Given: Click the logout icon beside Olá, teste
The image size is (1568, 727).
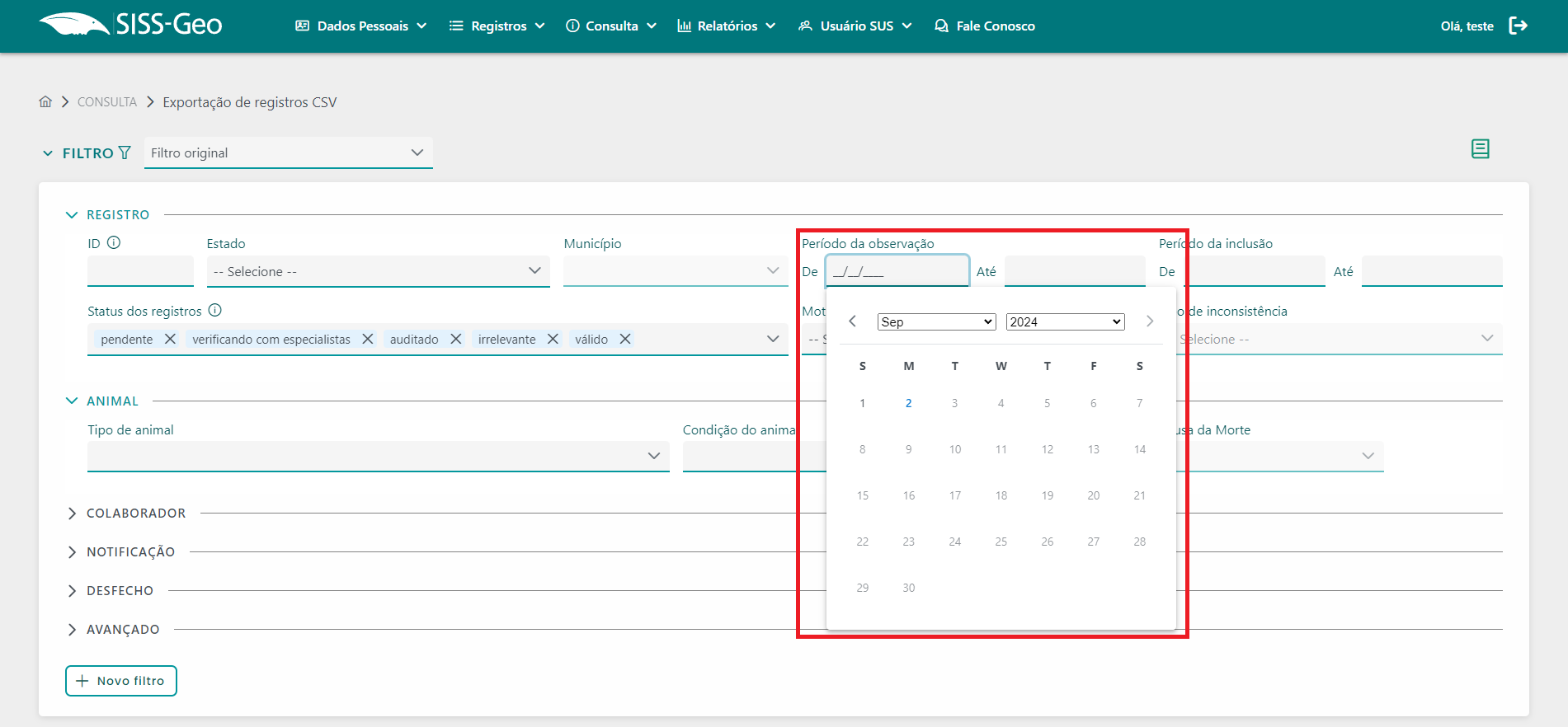Looking at the screenshot, I should point(1518,26).
